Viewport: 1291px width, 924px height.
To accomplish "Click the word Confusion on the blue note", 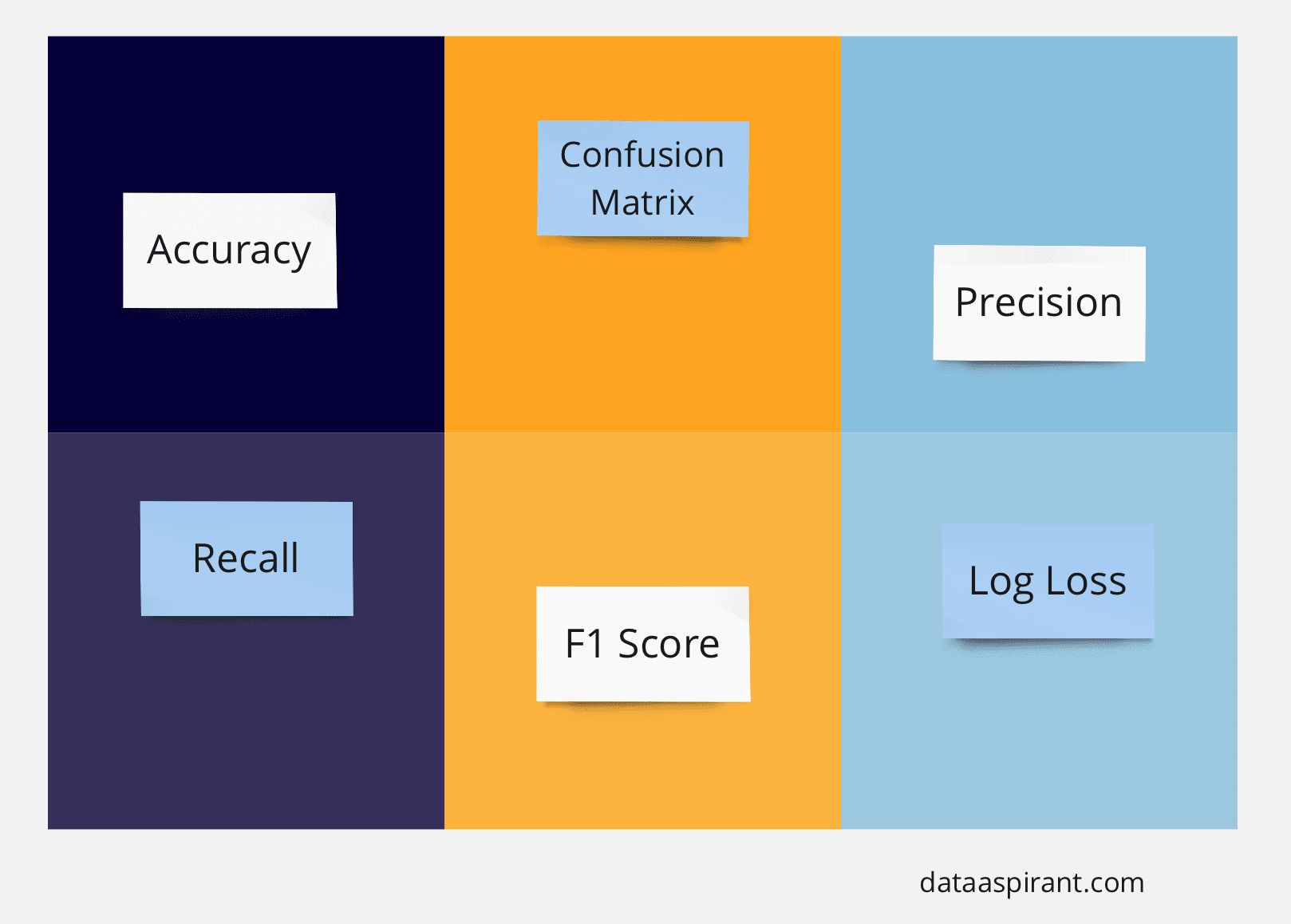I will click(642, 155).
